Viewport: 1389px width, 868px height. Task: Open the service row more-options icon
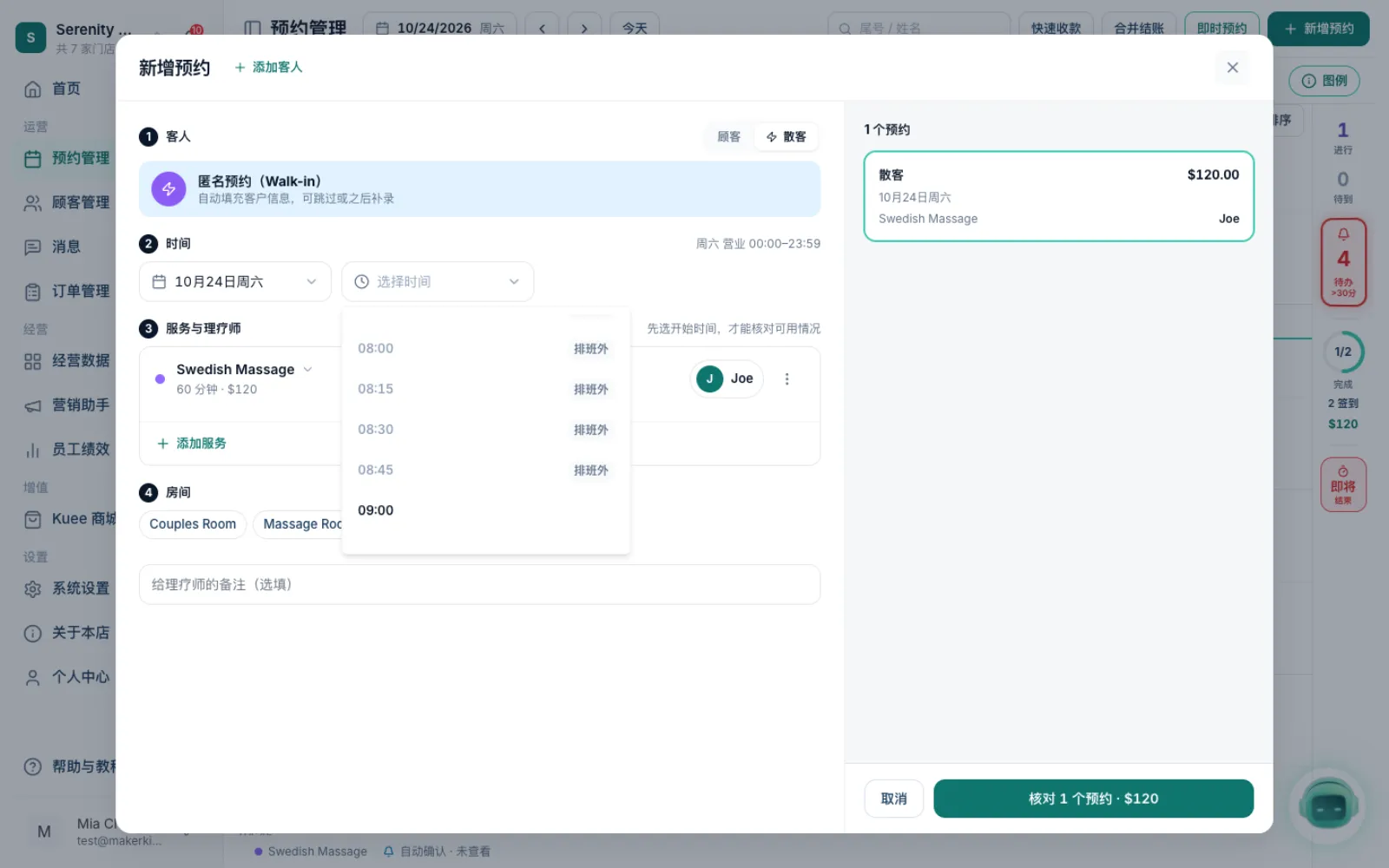point(787,379)
